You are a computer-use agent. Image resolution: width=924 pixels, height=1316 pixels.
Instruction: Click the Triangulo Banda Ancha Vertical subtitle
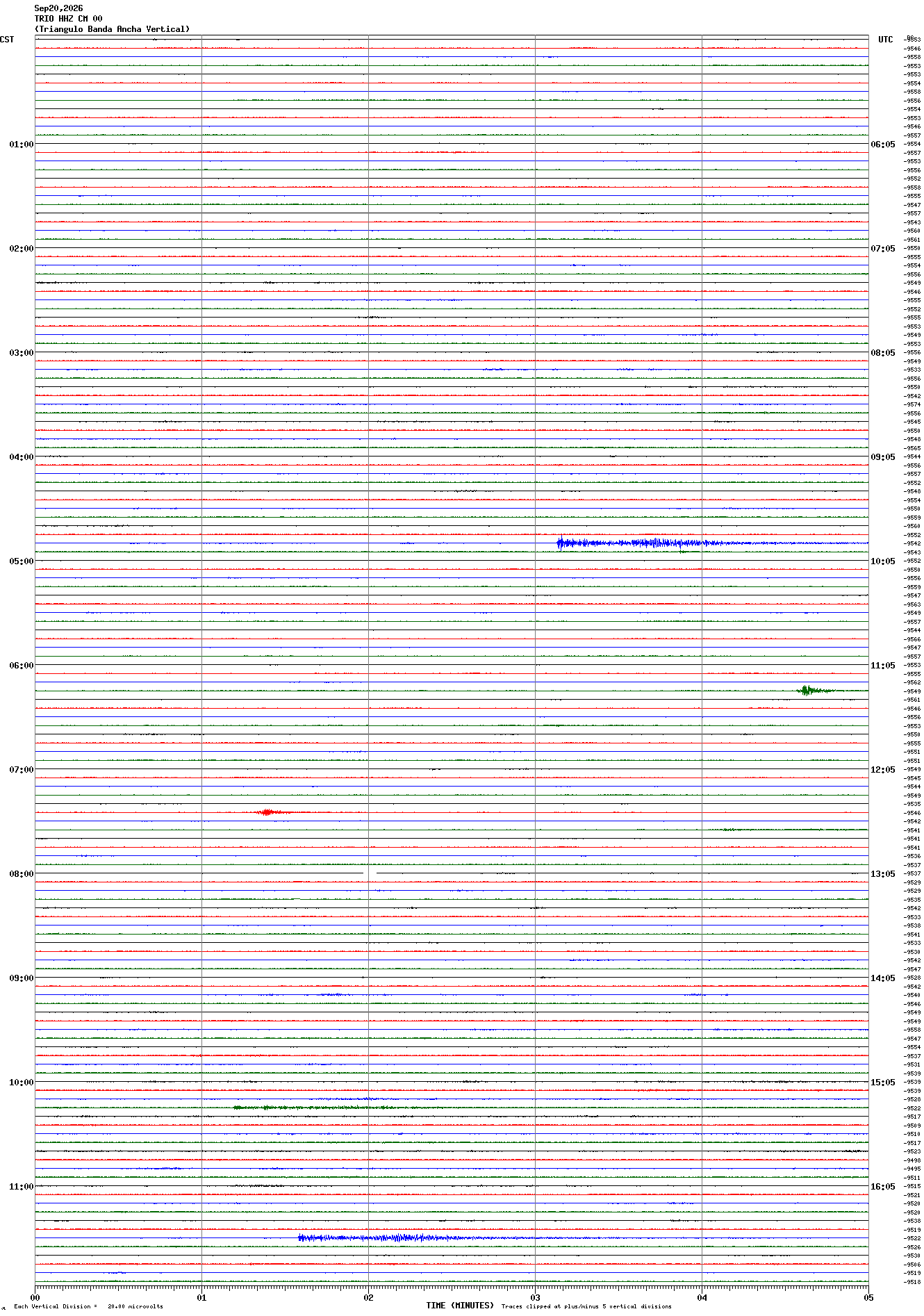tap(112, 29)
